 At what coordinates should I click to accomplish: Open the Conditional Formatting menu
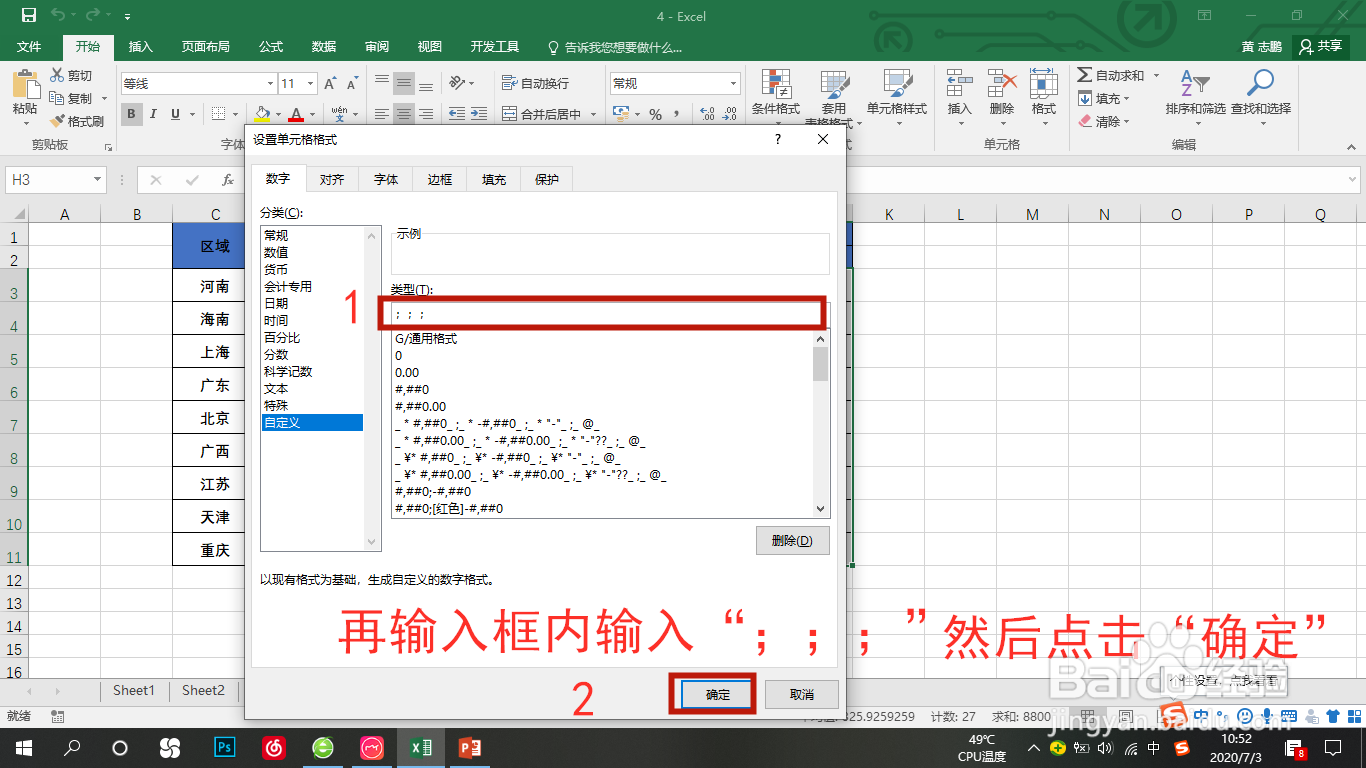[x=776, y=95]
